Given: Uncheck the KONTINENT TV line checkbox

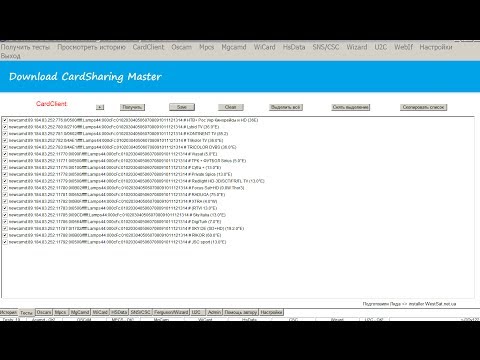Looking at the screenshot, I should click(5, 134).
